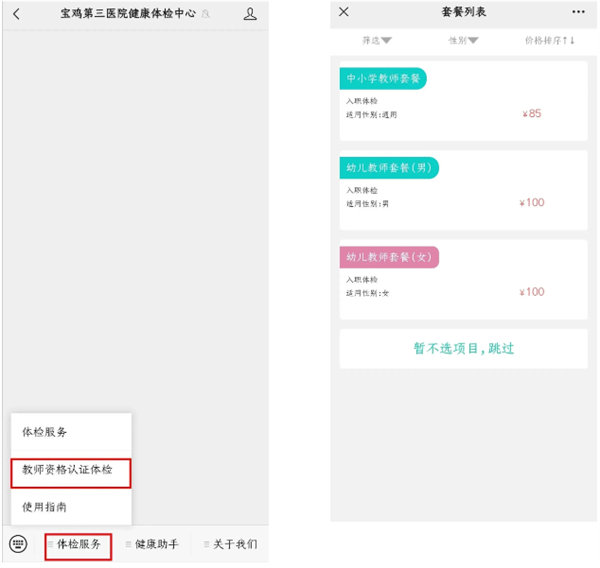Open the three-dots more options menu
The height and width of the screenshot is (568, 600).
(578, 12)
